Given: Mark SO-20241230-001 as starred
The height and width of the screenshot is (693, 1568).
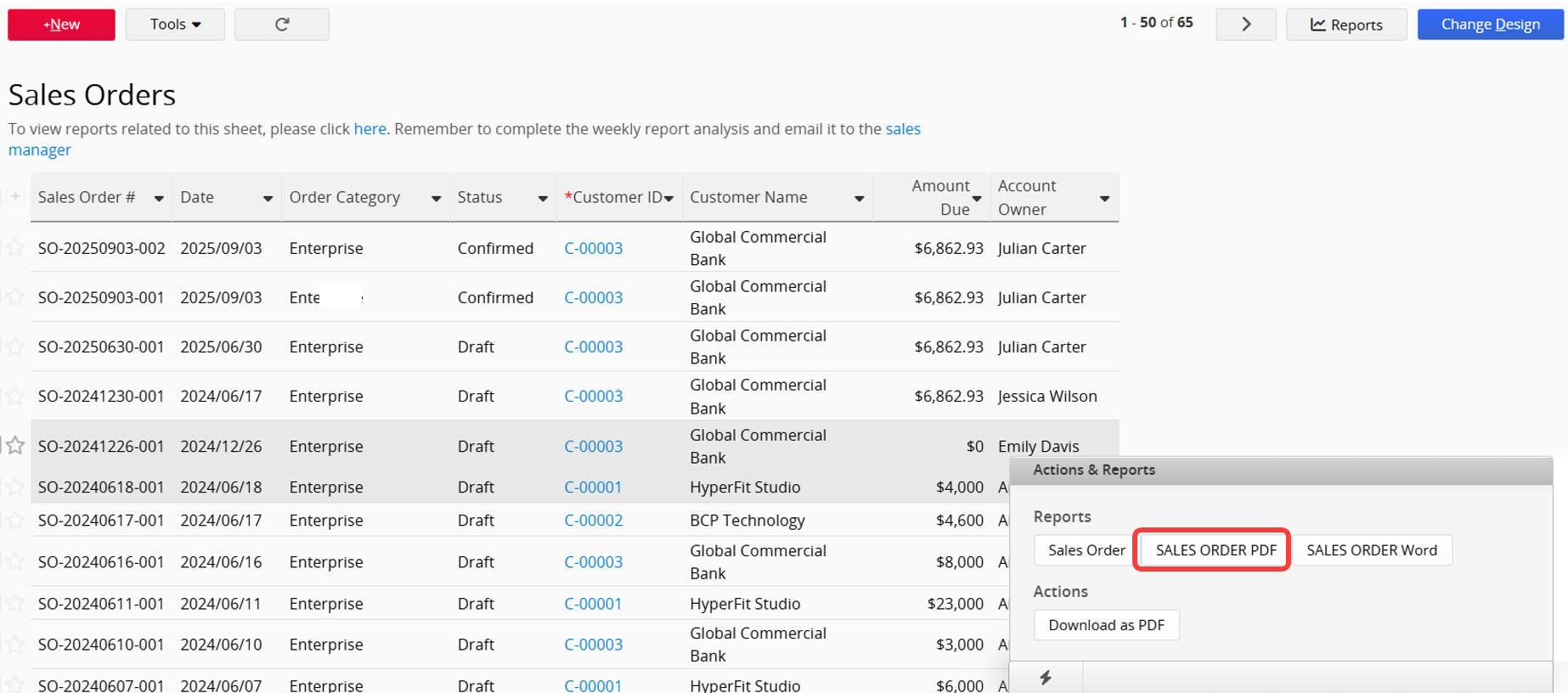Looking at the screenshot, I should click(15, 396).
